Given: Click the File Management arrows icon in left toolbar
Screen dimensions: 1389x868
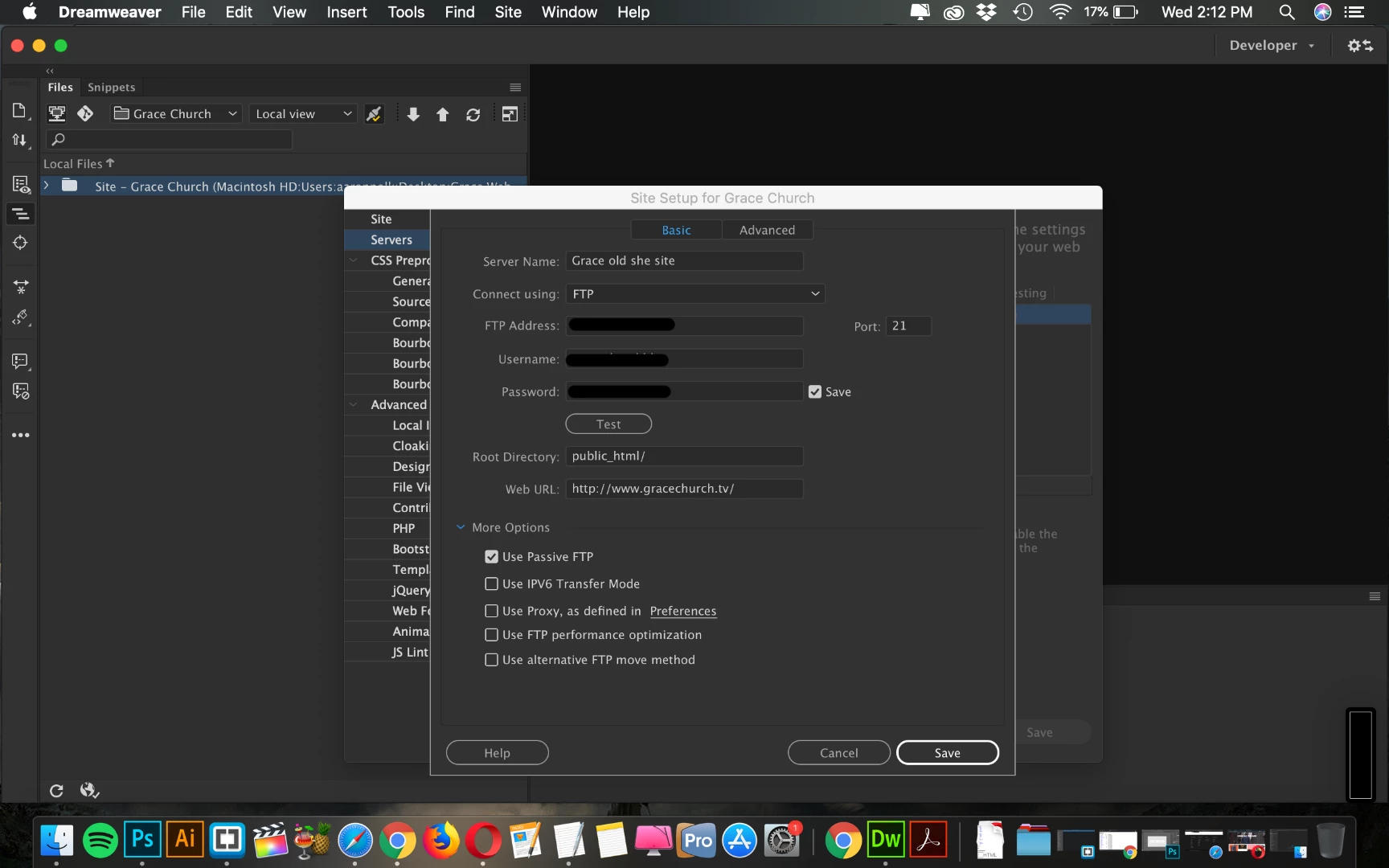Looking at the screenshot, I should click(20, 140).
